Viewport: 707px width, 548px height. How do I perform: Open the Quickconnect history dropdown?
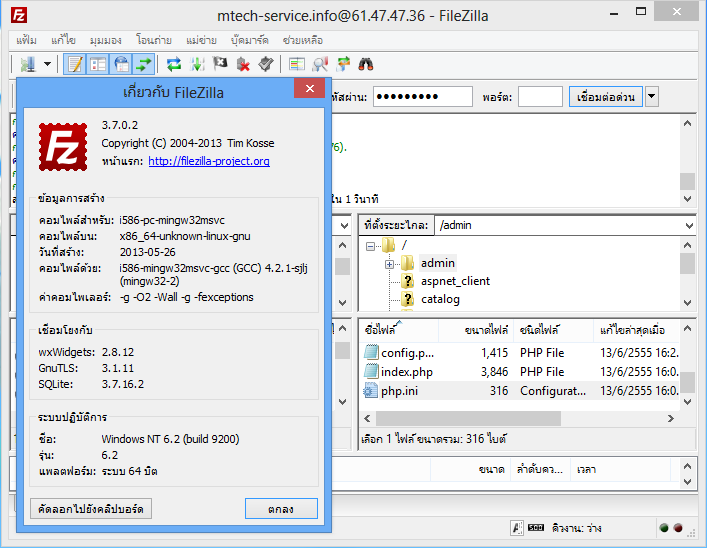(x=652, y=97)
